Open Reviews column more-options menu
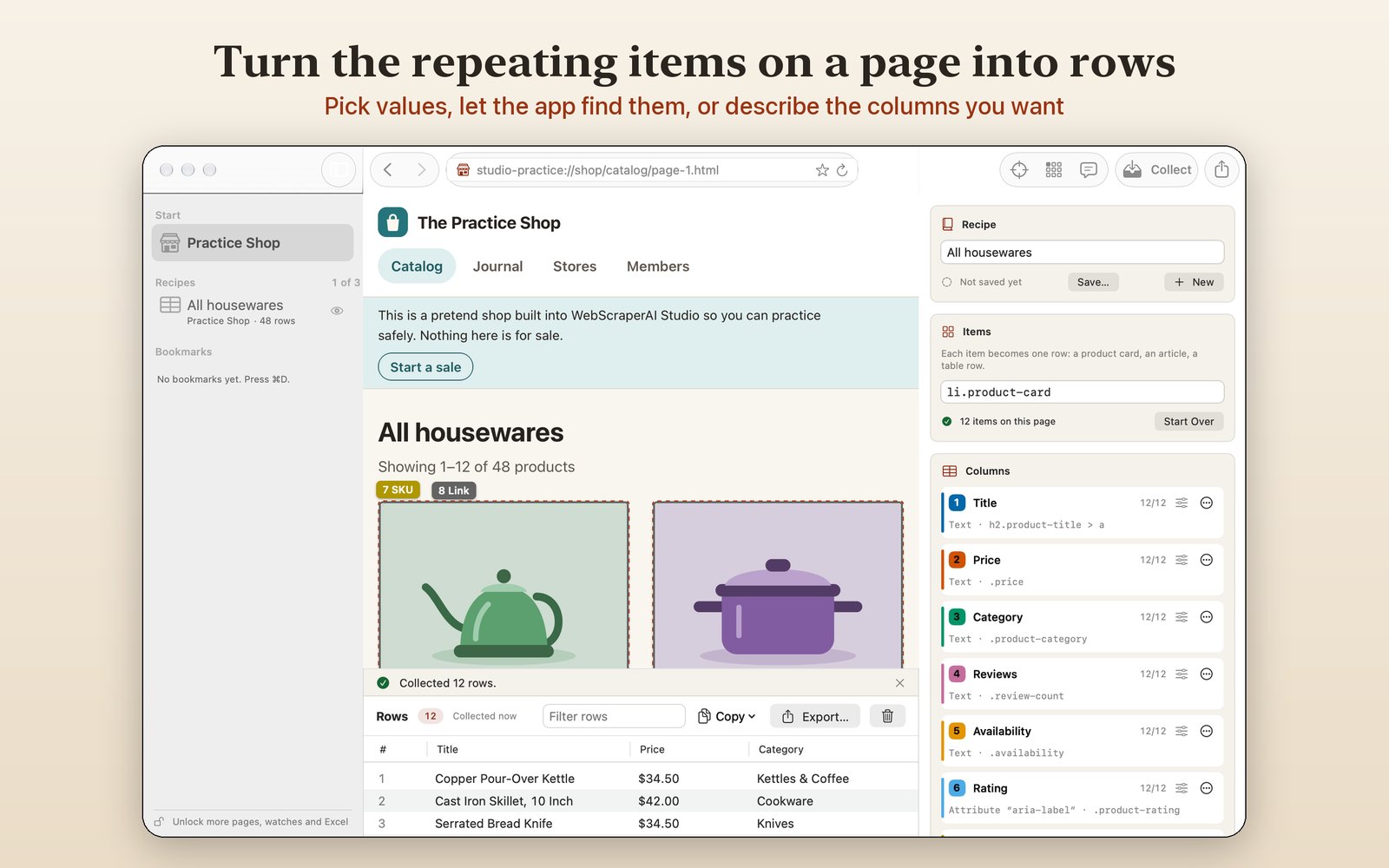Screen dimensions: 1389x868 pos(1206,674)
